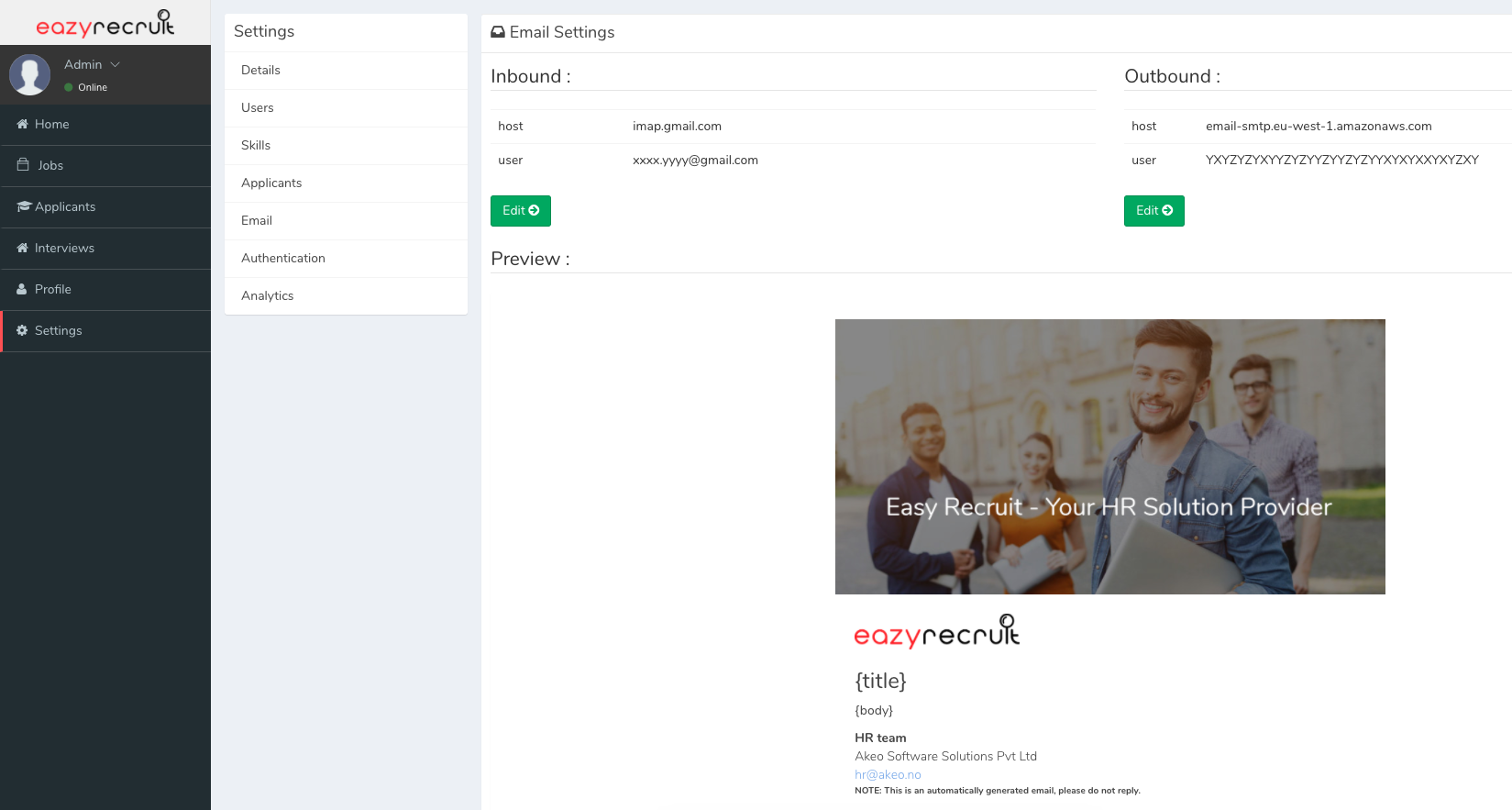Screen dimensions: 1512x810
Task: Click the Jobs briefcase icon
Action: tap(23, 164)
